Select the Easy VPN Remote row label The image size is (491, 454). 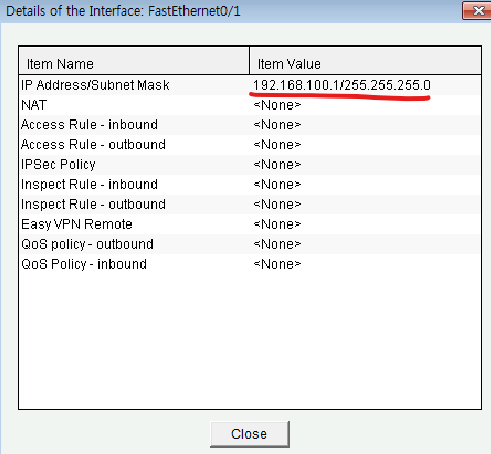pos(77,224)
